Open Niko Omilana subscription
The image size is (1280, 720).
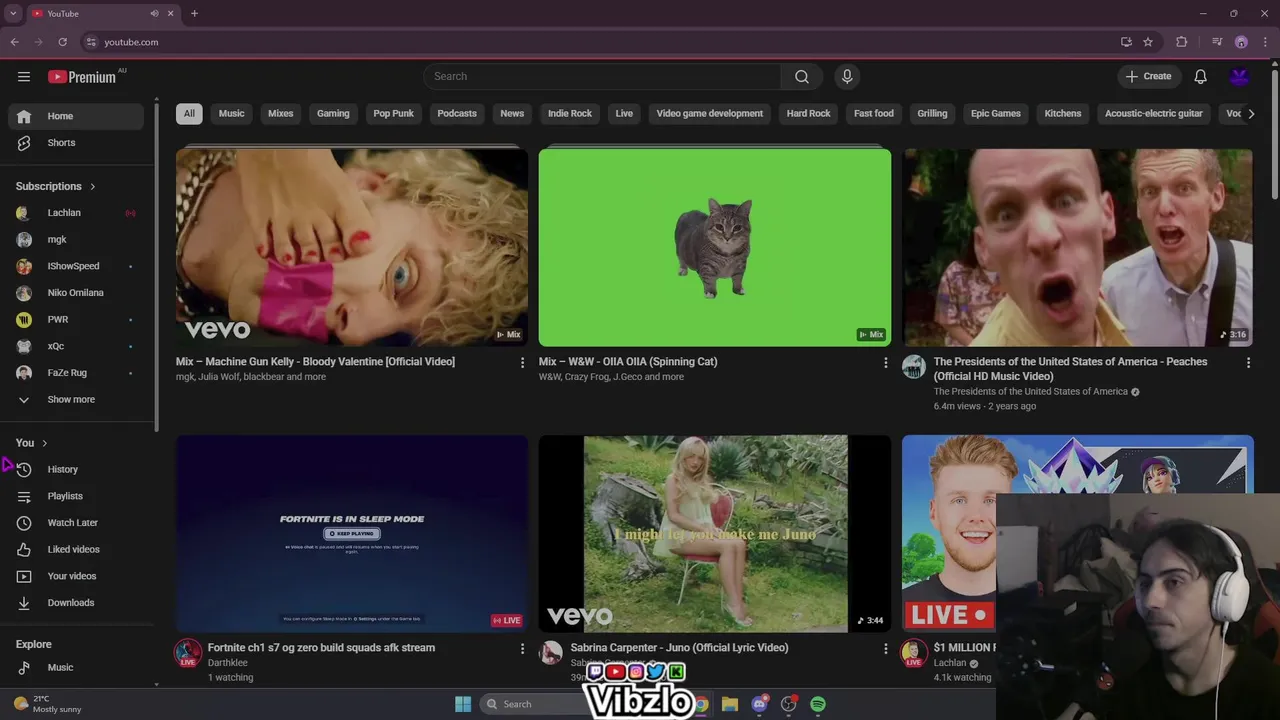(x=76, y=293)
